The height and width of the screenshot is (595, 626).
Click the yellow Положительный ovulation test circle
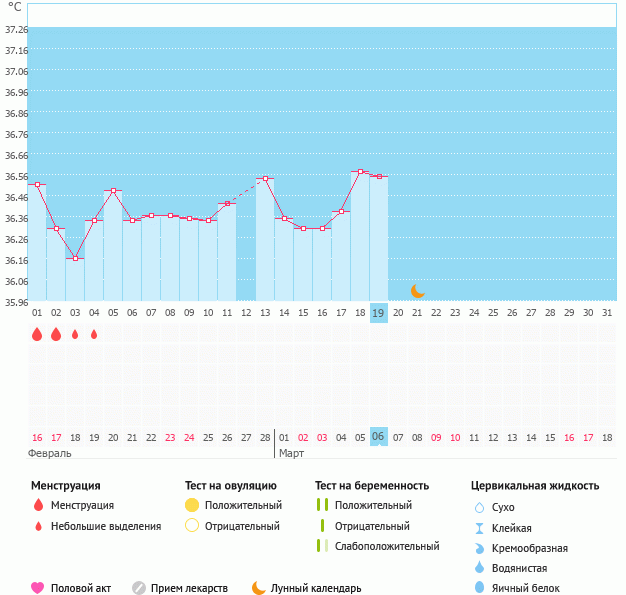click(192, 505)
